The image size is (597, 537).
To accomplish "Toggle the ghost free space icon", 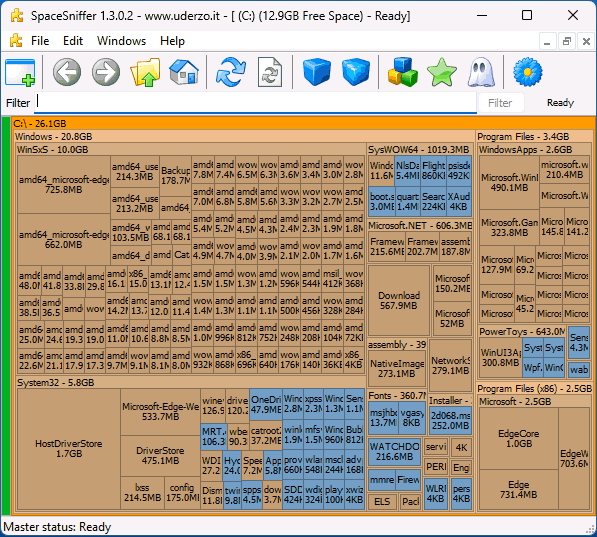I will [481, 72].
